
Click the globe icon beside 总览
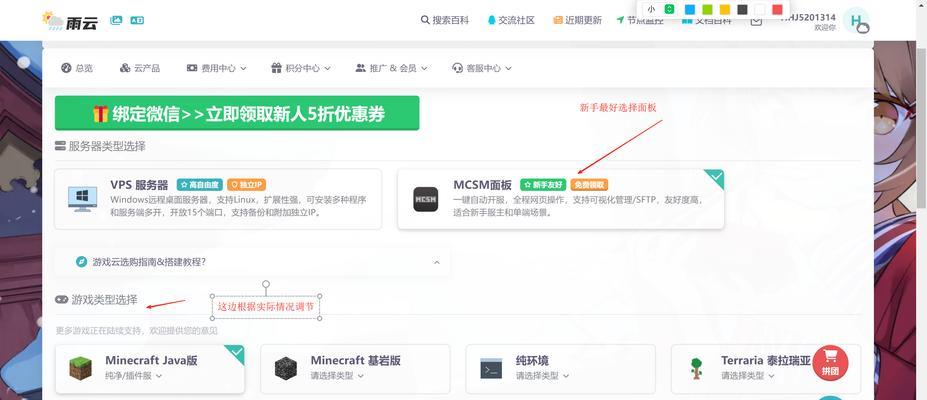(x=66, y=68)
